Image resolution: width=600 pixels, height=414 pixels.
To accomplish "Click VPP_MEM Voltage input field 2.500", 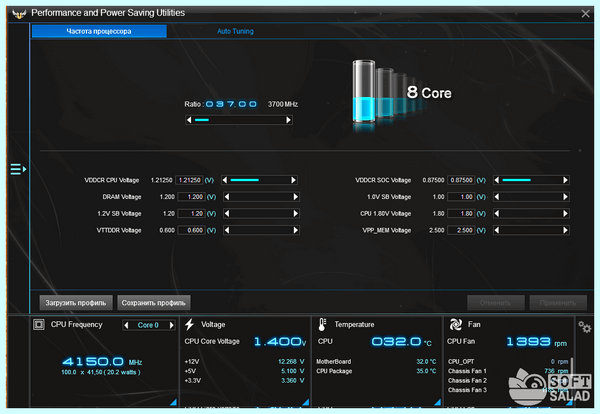I will point(461,230).
